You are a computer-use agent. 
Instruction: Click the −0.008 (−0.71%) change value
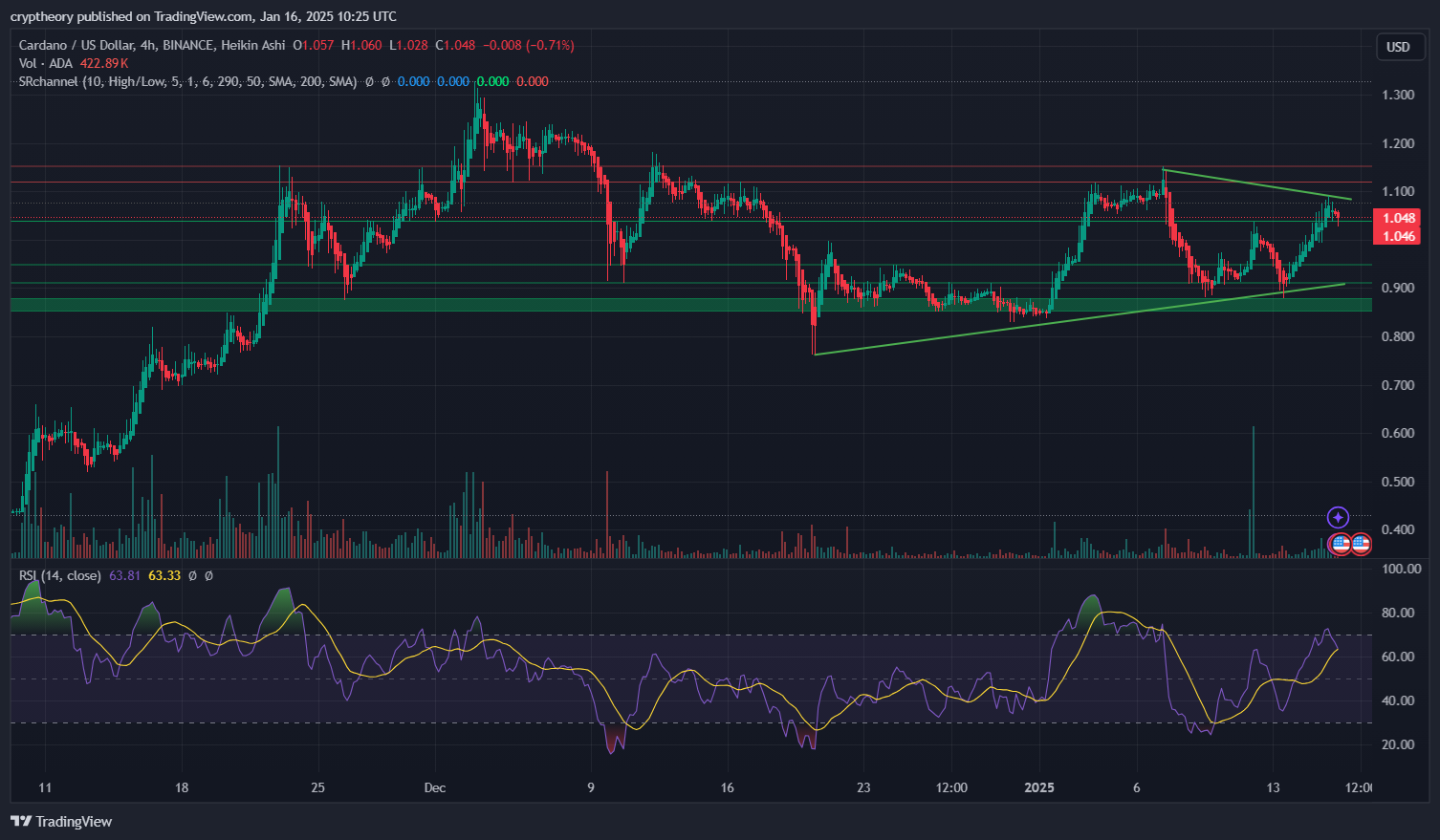529,45
